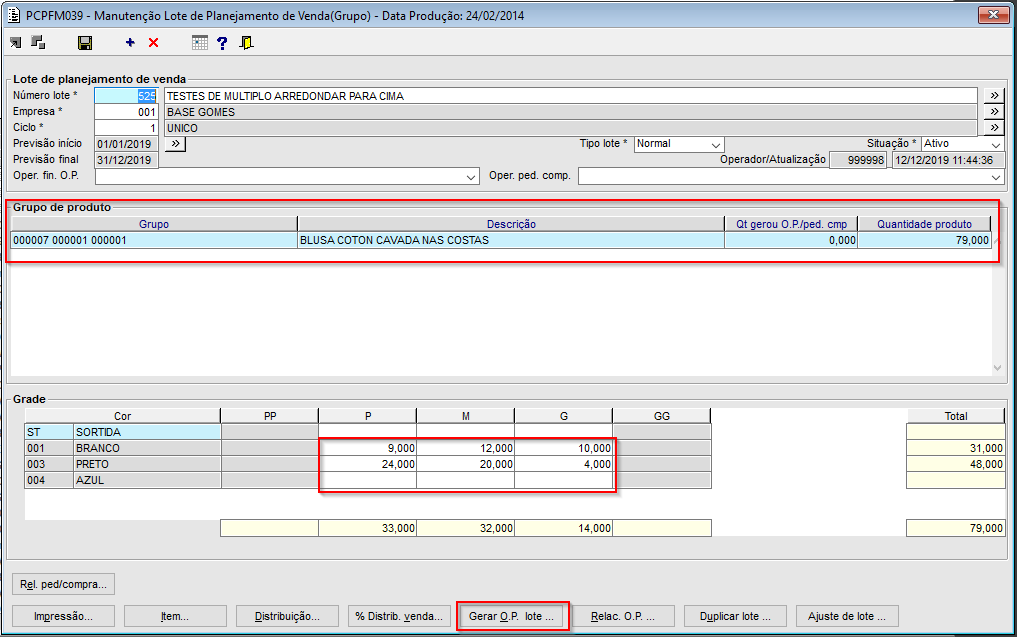
Task: Click the Número lote field with 525
Action: 126,96
